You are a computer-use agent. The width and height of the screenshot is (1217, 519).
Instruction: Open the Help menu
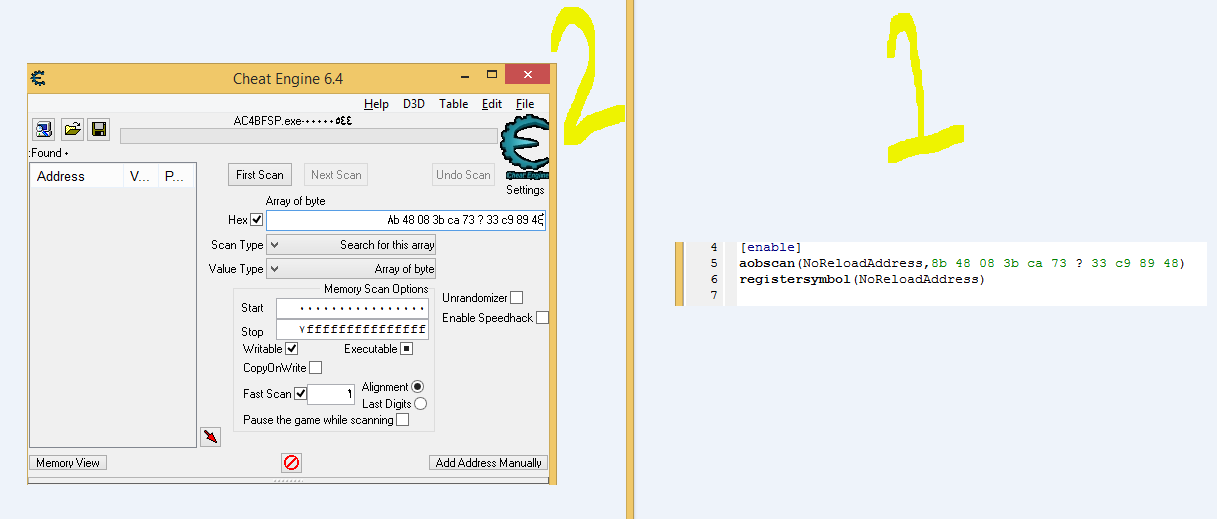[376, 104]
